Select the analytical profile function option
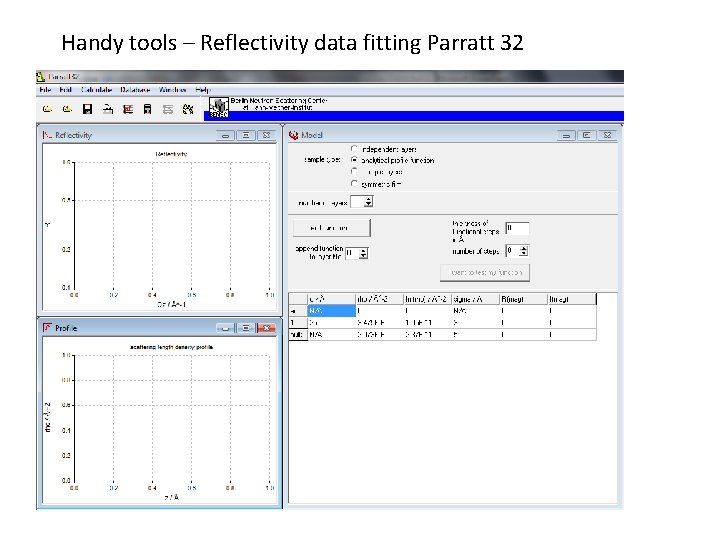The image size is (720, 540). point(354,160)
